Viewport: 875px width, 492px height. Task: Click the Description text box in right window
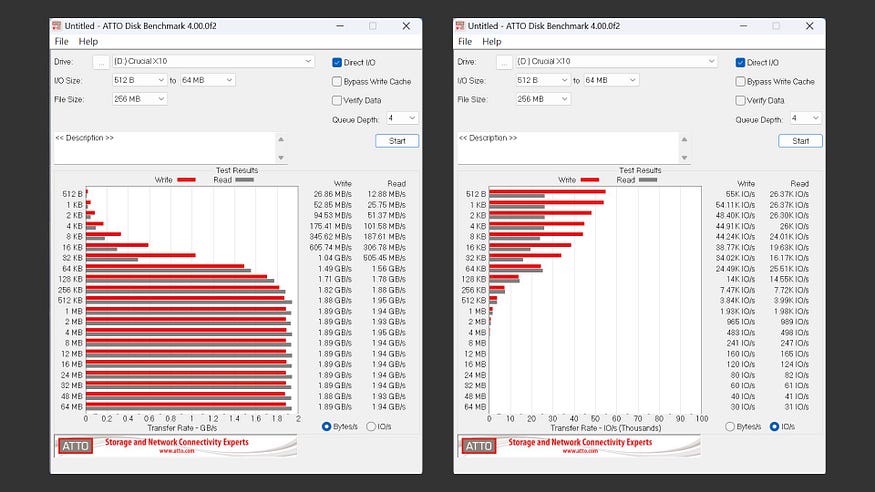point(568,148)
